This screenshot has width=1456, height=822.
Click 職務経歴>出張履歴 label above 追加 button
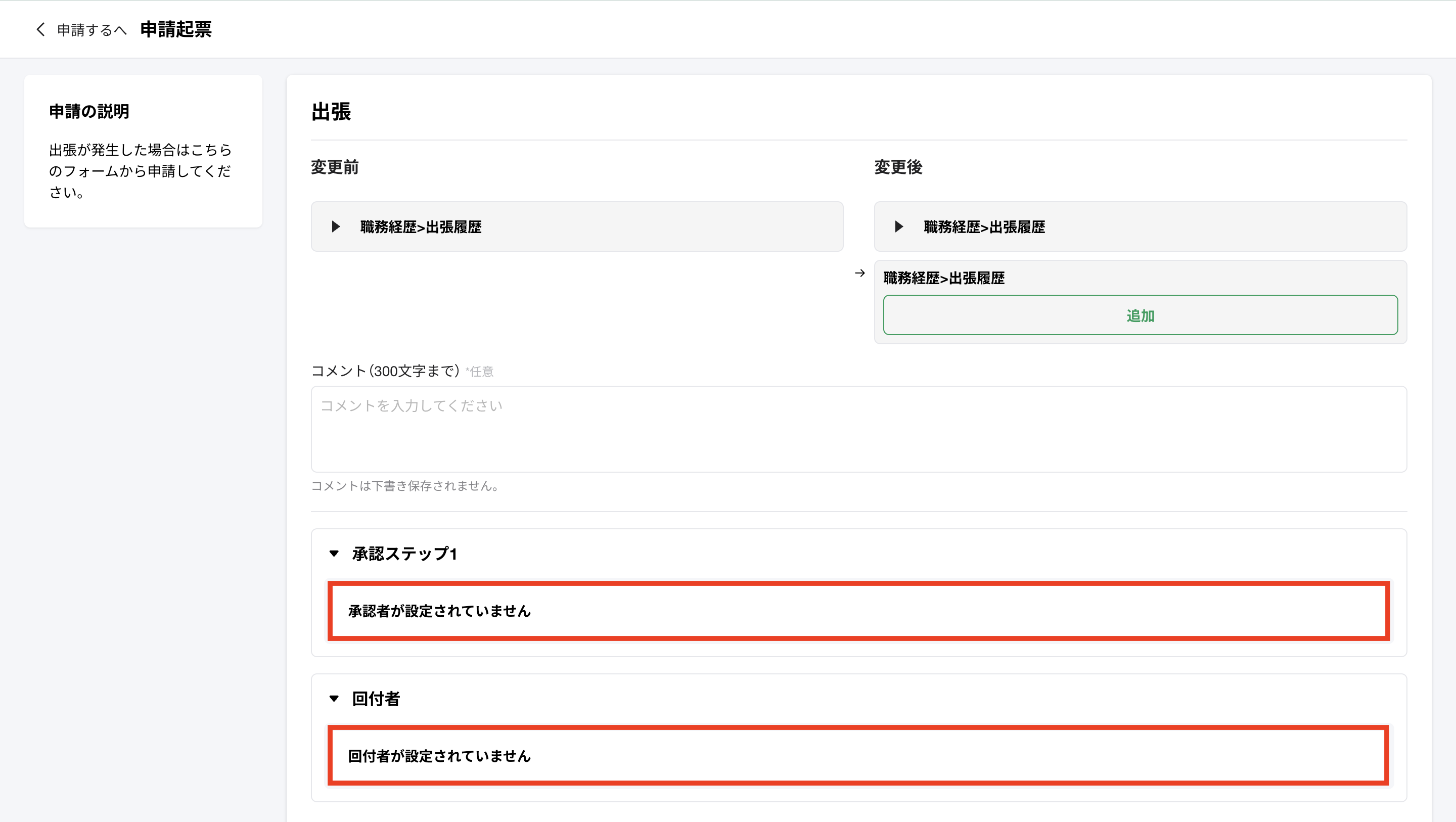click(943, 278)
